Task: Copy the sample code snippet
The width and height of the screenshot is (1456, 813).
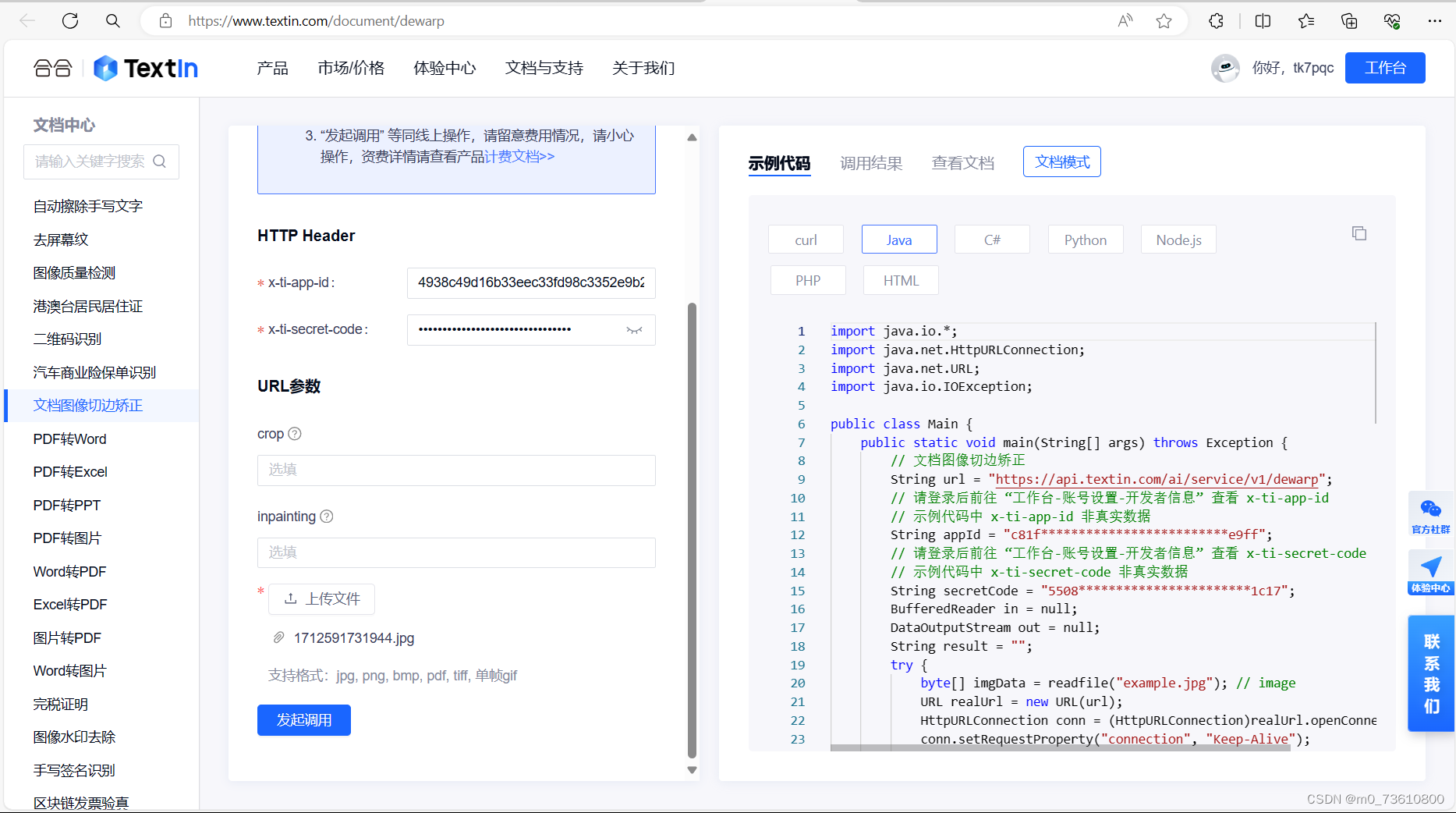Action: [1359, 233]
